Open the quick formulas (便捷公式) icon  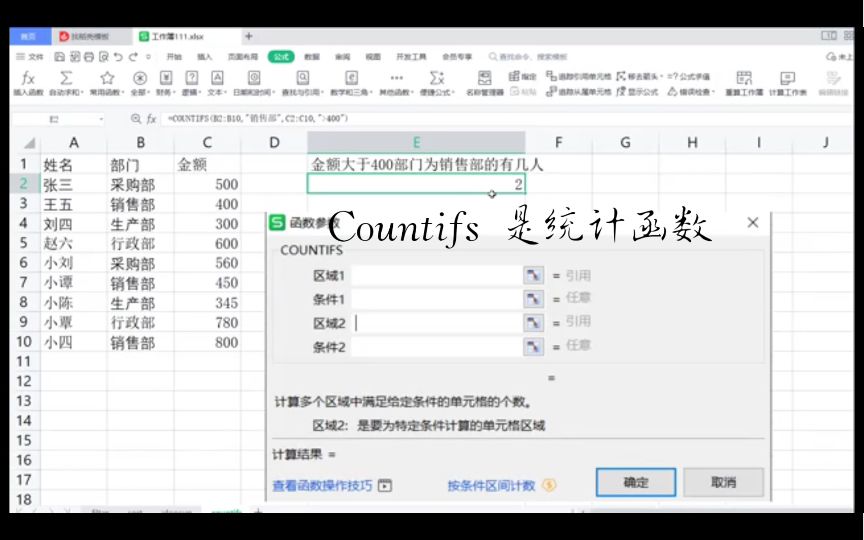pyautogui.click(x=437, y=78)
